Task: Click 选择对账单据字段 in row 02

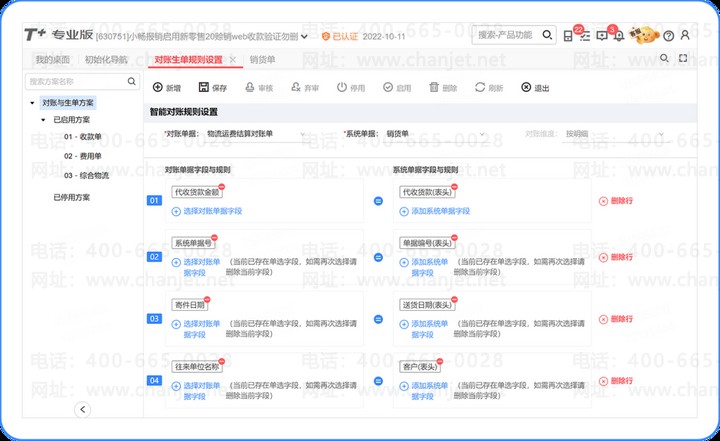Action: 196,267
